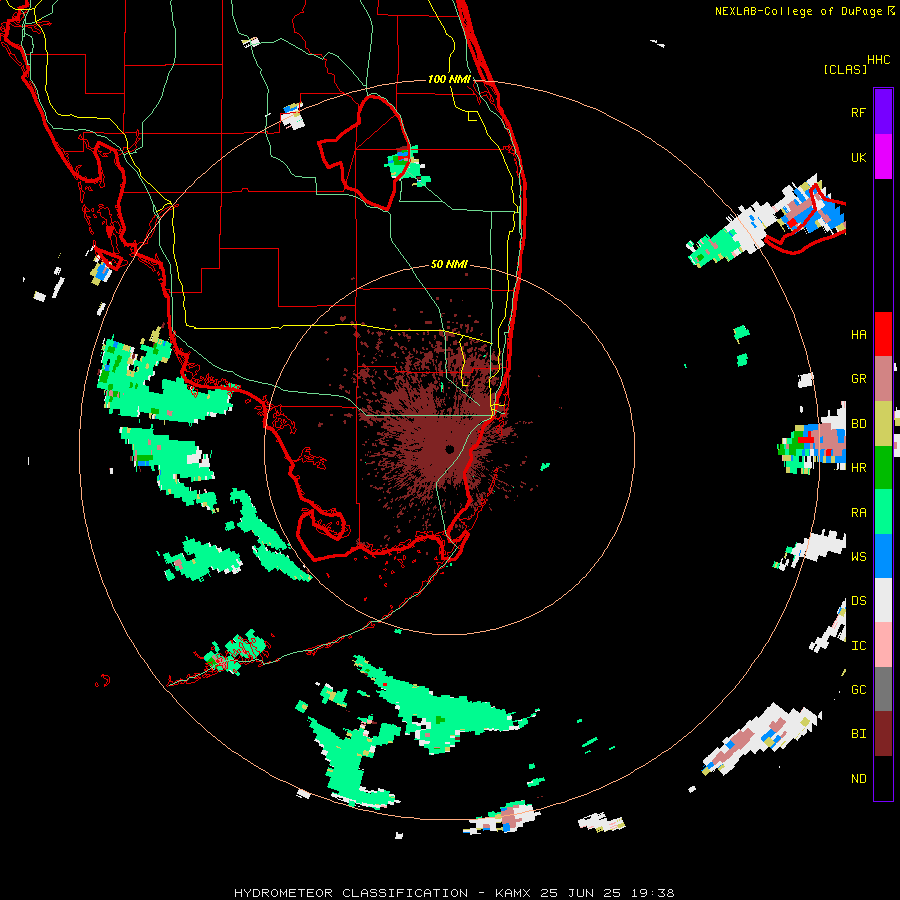900x900 pixels.
Task: Click the purple RF legend color swatch
Action: coord(883,112)
